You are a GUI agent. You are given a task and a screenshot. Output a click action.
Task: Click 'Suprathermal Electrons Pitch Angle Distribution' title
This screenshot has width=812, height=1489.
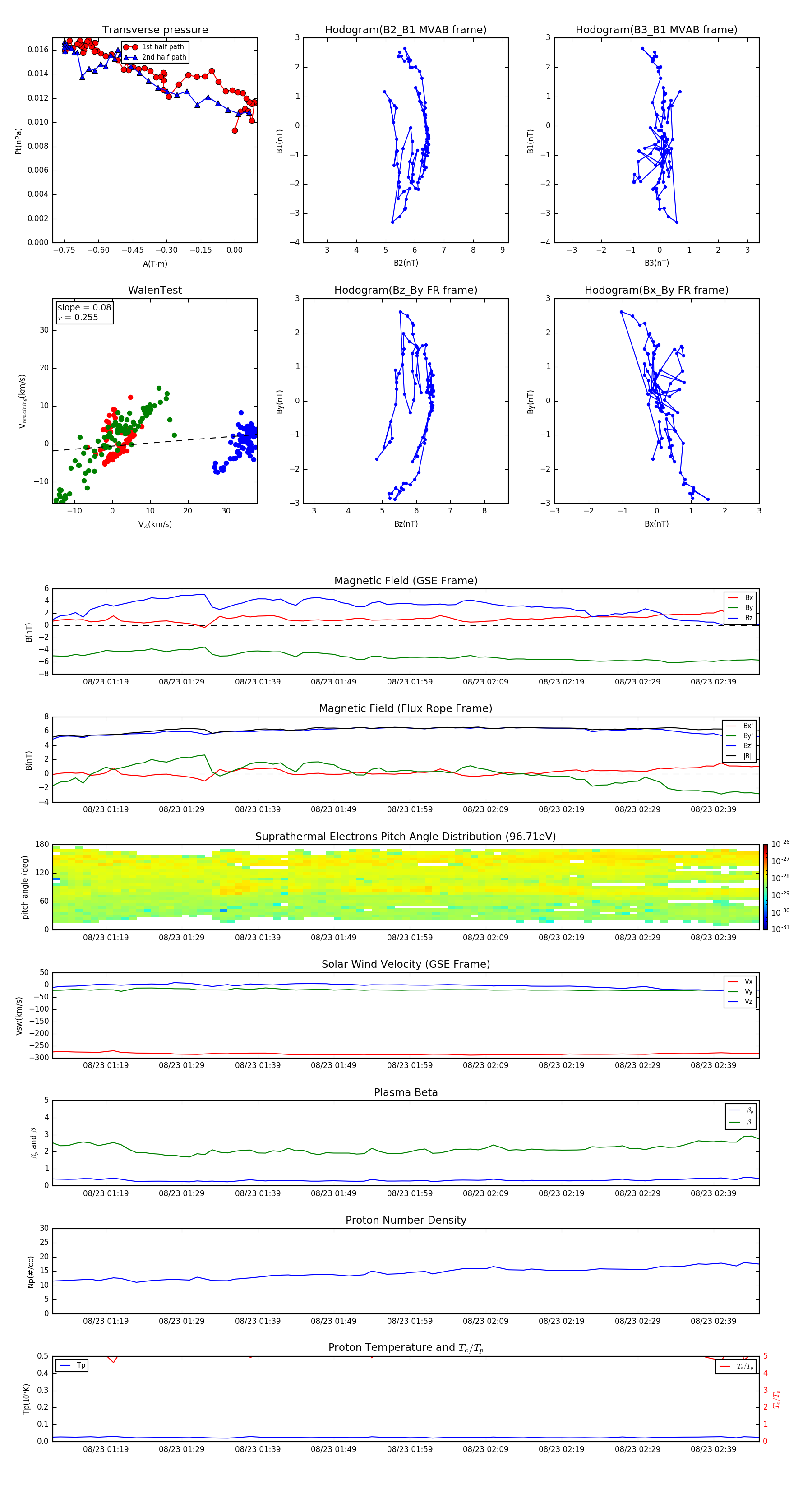pyautogui.click(x=406, y=837)
